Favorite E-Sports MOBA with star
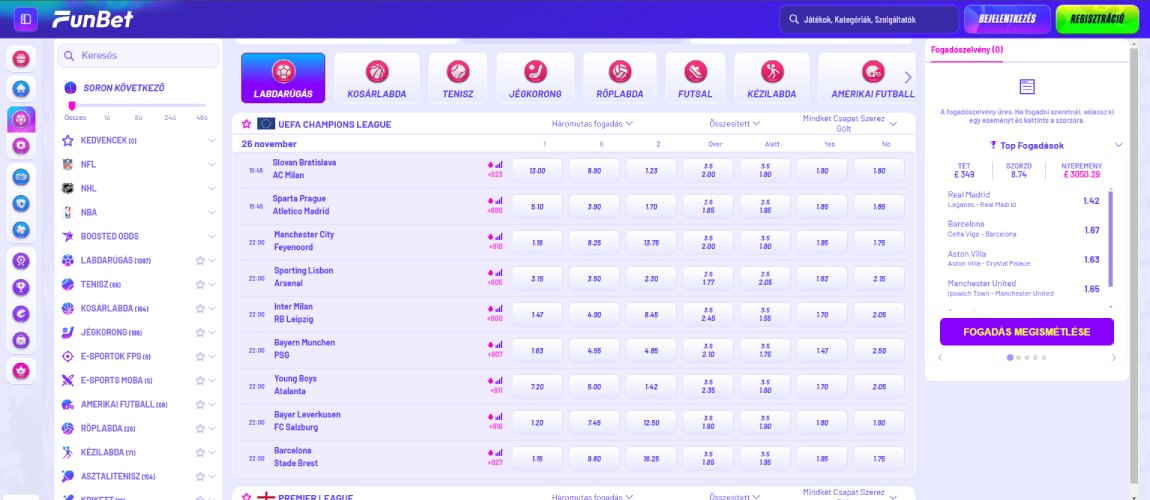The width and height of the screenshot is (1150, 500). (x=199, y=380)
